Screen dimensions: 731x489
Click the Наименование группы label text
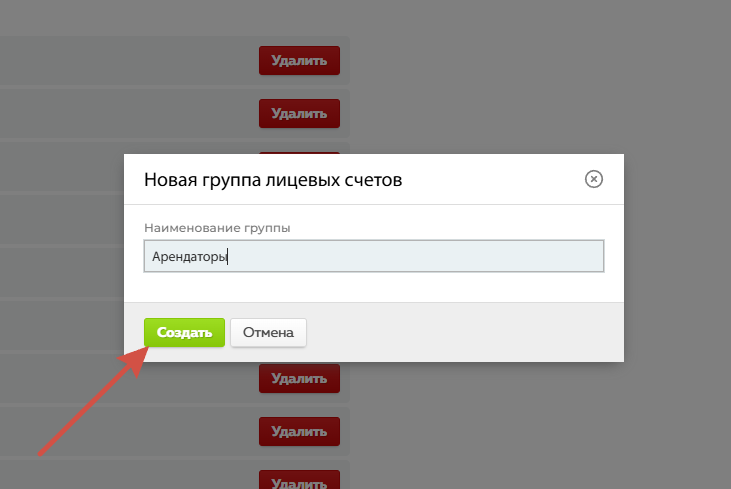(x=217, y=228)
